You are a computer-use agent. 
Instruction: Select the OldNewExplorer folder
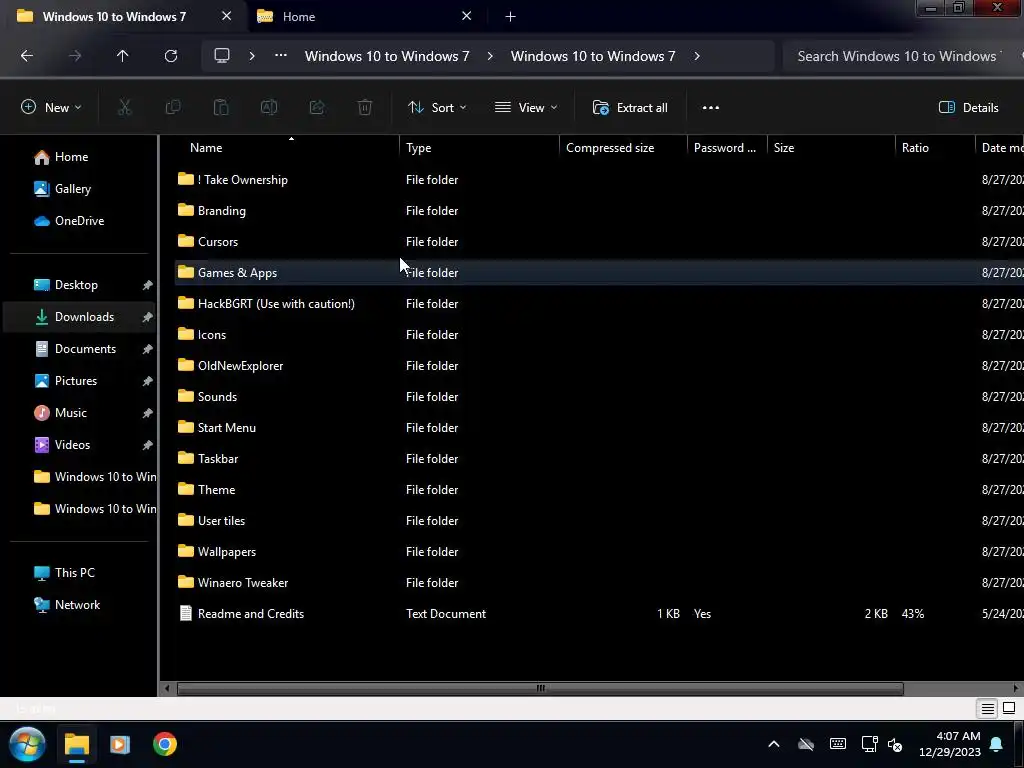click(240, 366)
